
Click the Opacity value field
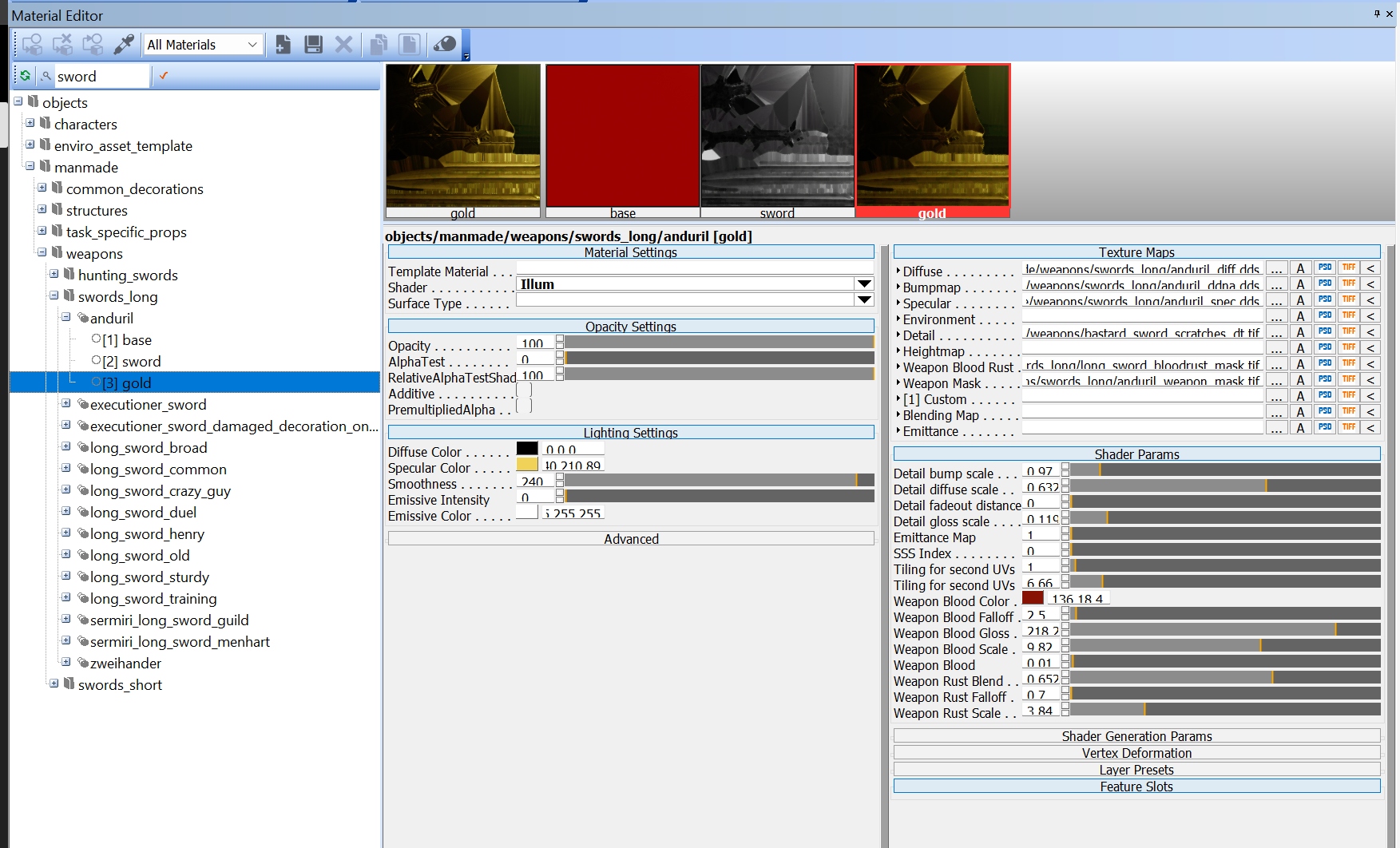[536, 343]
